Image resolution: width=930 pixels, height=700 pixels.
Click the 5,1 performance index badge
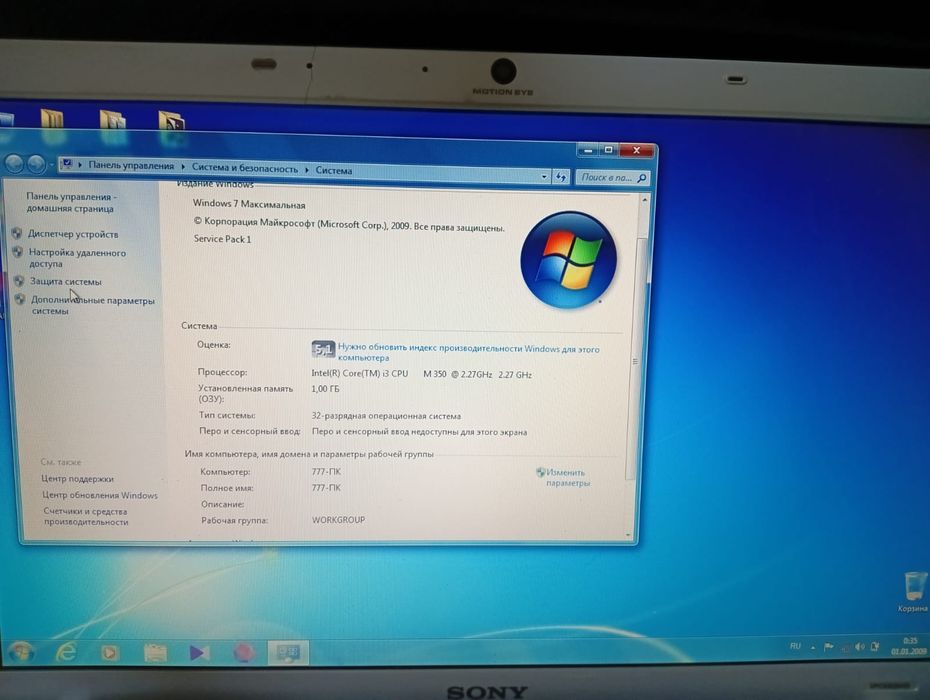(323, 349)
